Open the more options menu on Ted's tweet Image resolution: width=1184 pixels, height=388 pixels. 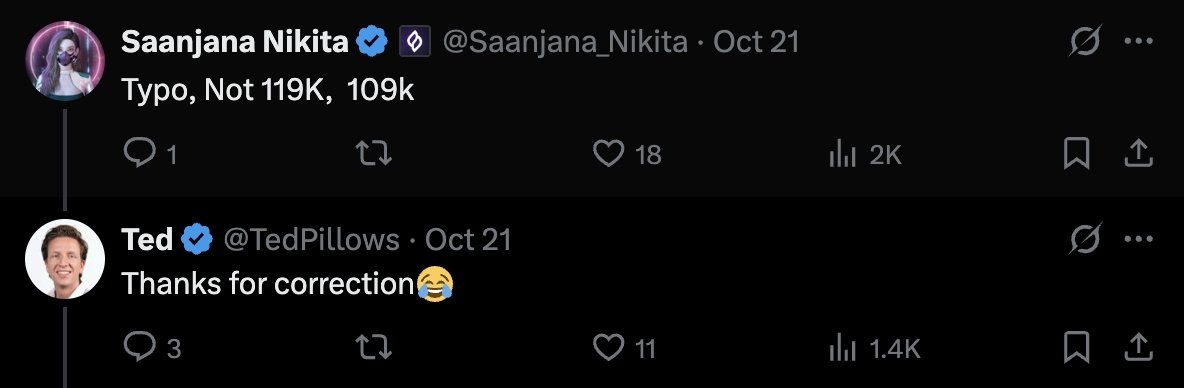click(x=1138, y=239)
